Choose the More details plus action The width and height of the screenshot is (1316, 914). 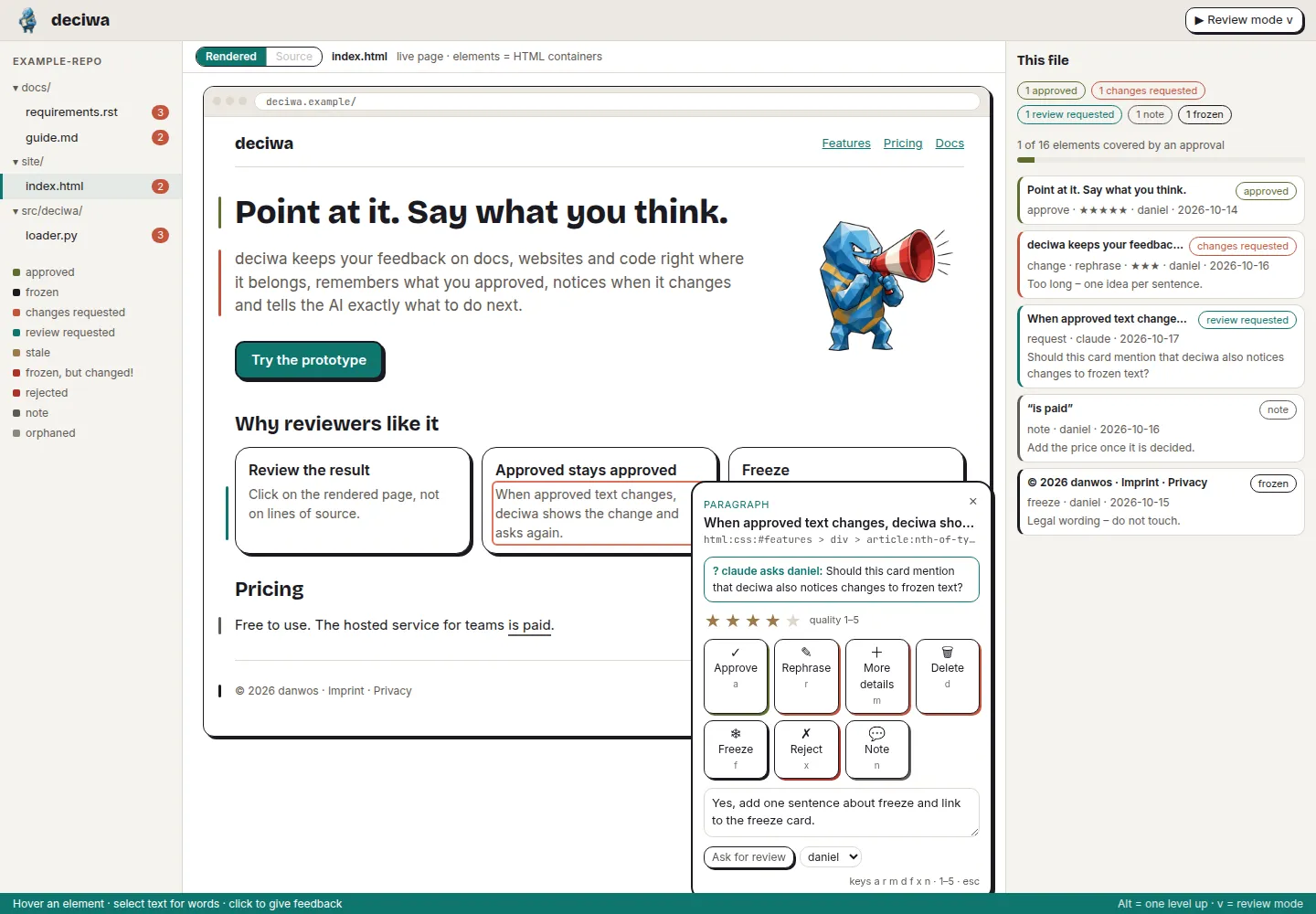click(876, 675)
